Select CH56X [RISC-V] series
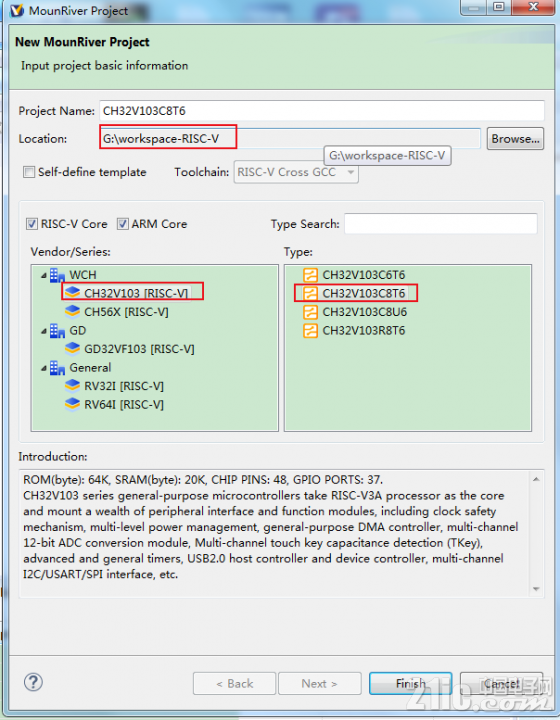 click(x=126, y=312)
